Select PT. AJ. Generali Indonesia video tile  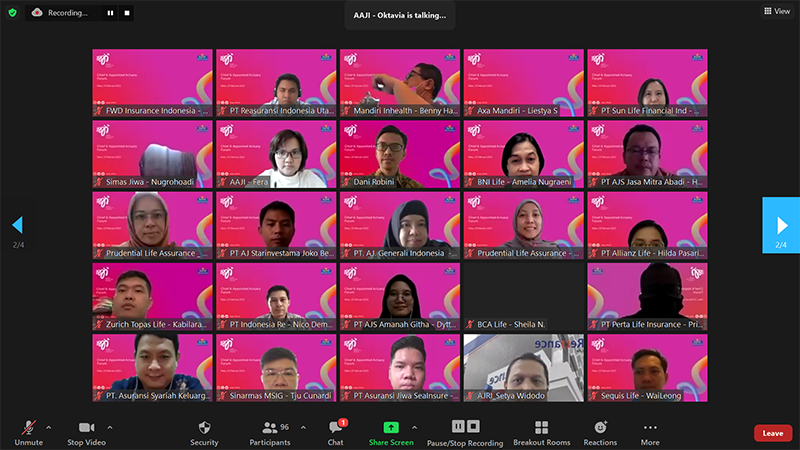(400, 226)
